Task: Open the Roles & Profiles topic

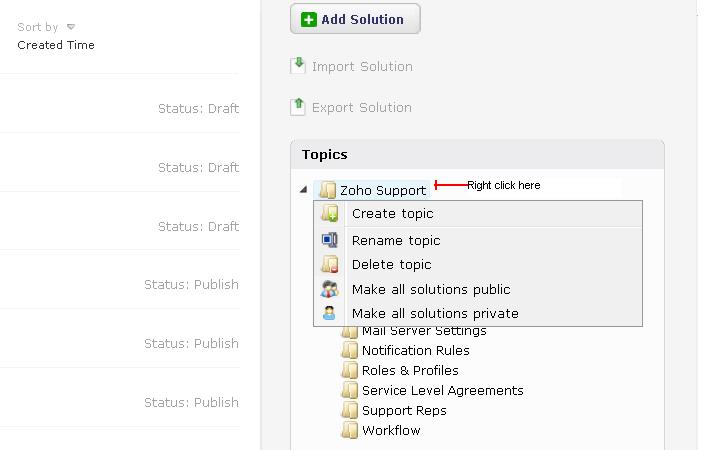Action: click(x=410, y=371)
